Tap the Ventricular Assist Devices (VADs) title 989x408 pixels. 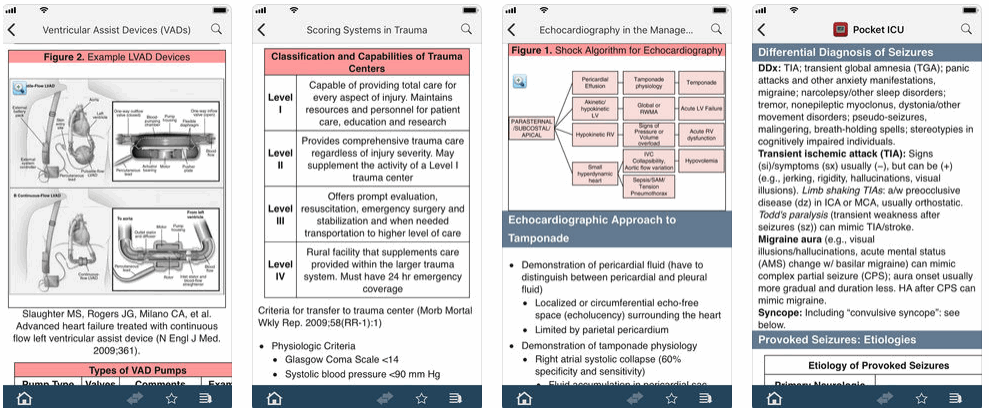coord(117,30)
